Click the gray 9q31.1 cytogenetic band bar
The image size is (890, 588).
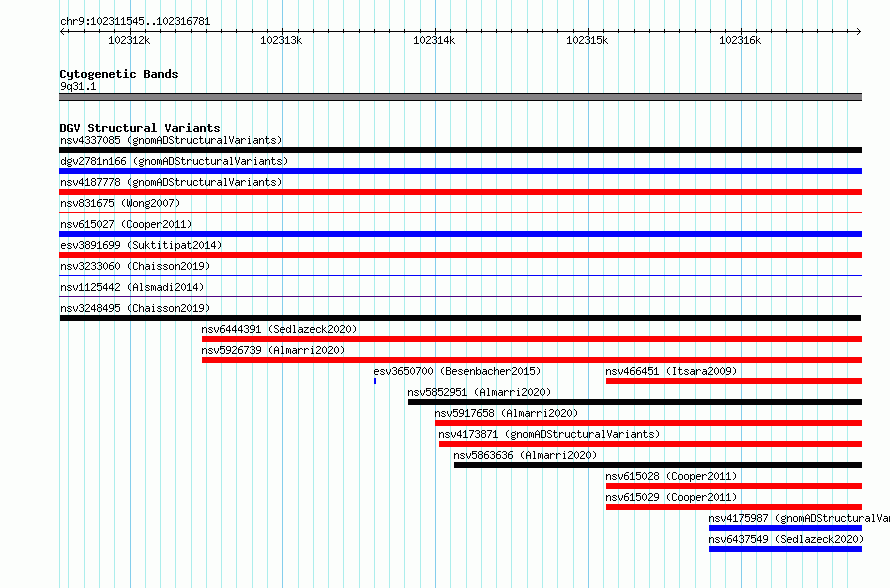point(460,97)
